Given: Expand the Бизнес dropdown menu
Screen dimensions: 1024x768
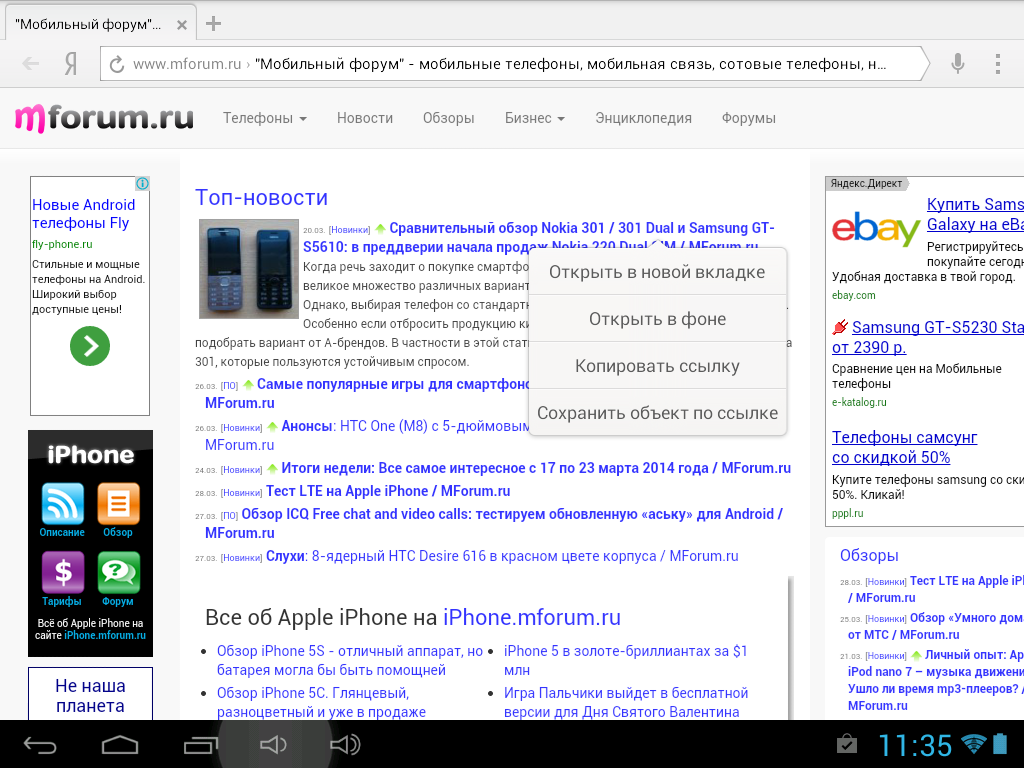Looking at the screenshot, I should (534, 118).
